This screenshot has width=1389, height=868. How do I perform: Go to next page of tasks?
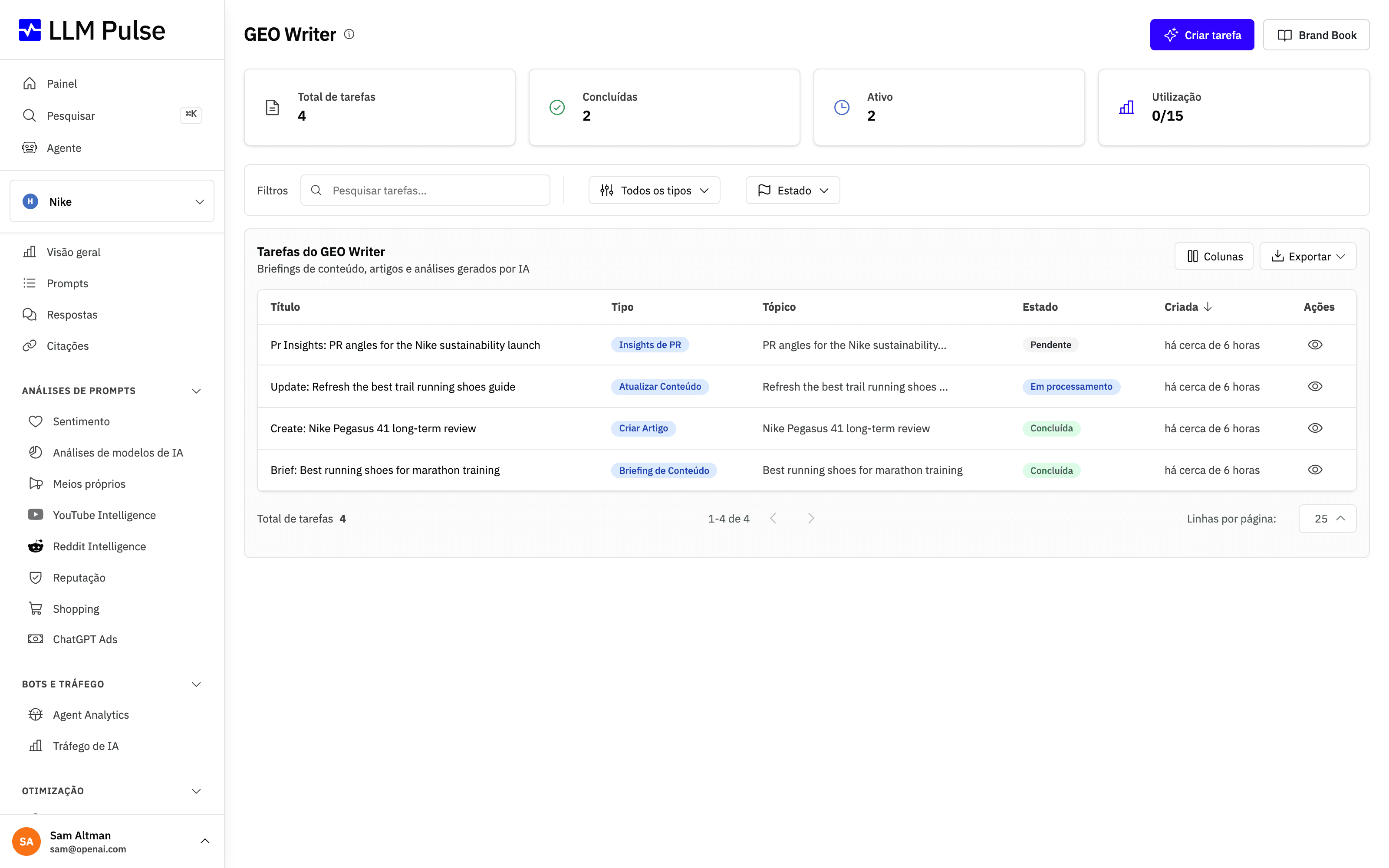pos(811,518)
